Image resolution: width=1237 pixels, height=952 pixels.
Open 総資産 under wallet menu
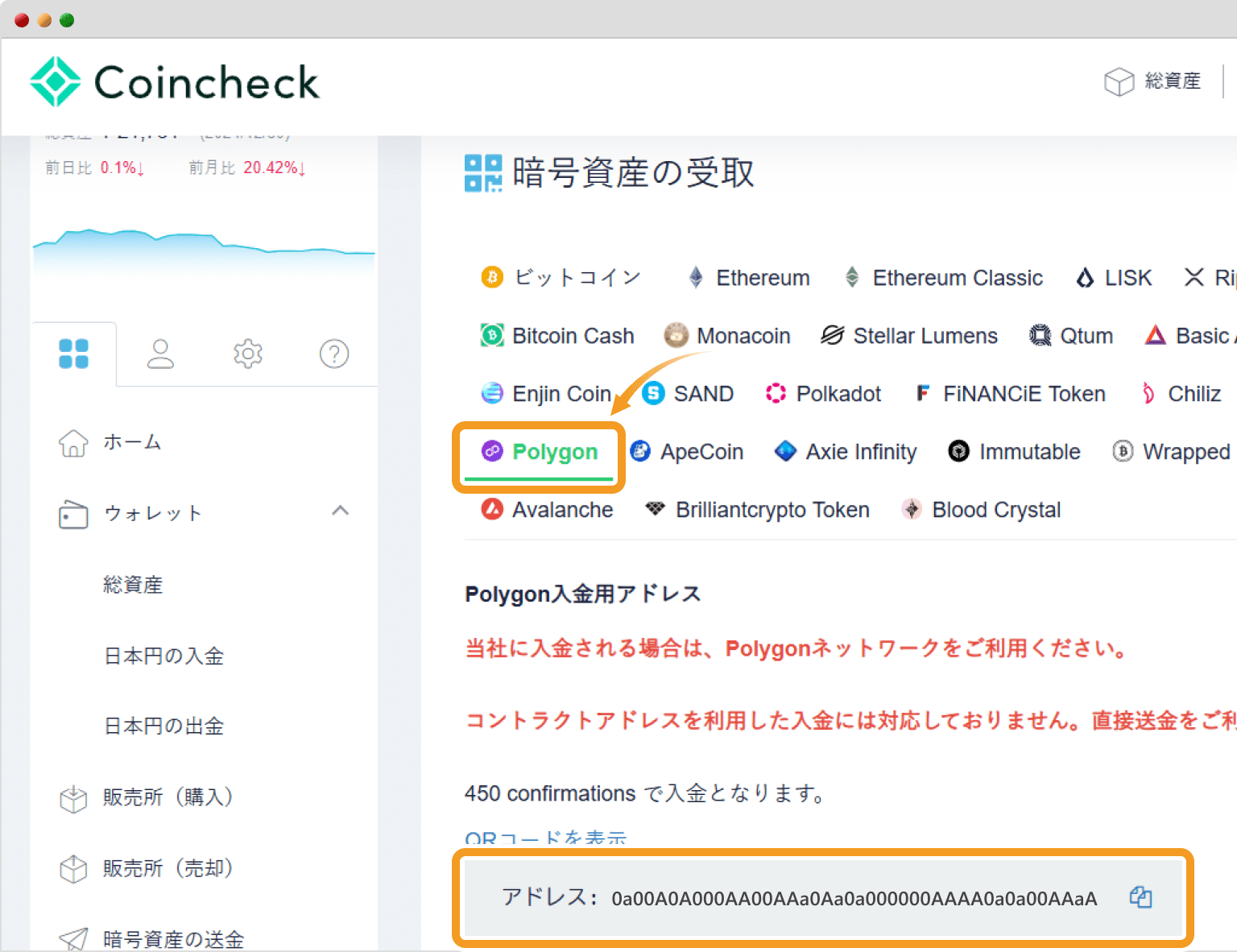click(133, 585)
